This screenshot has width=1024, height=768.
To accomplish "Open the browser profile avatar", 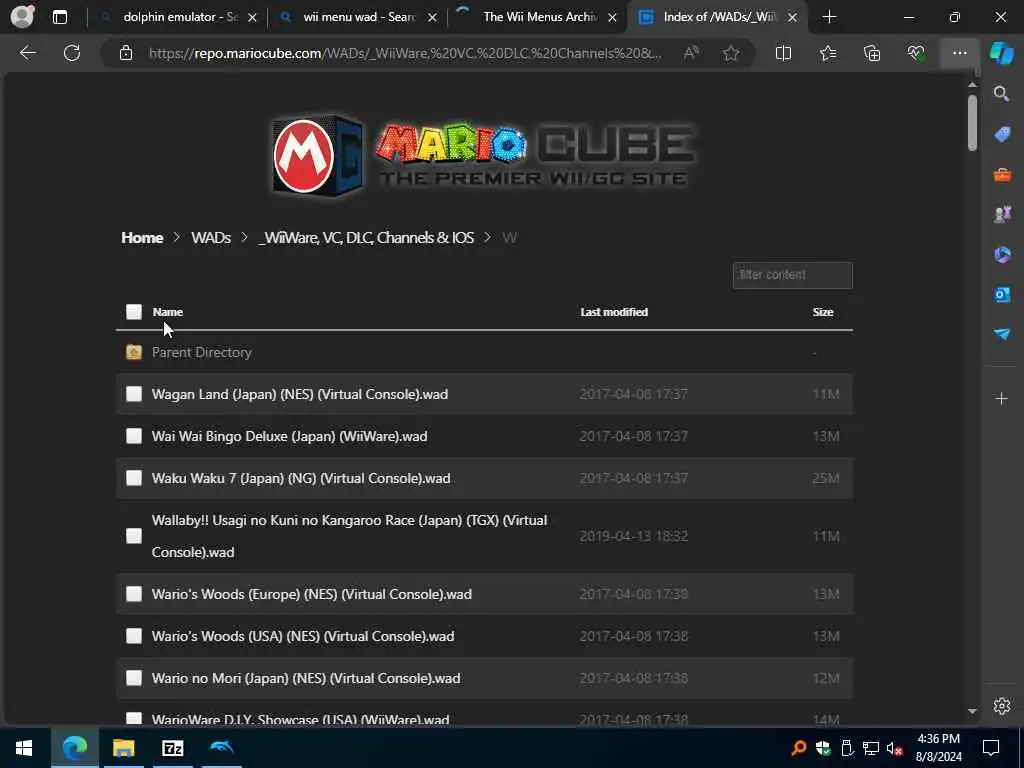I will (x=22, y=16).
